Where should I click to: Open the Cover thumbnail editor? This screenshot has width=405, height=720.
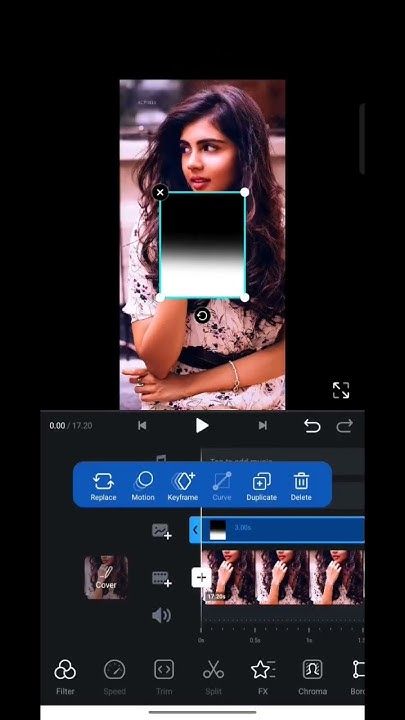(106, 577)
